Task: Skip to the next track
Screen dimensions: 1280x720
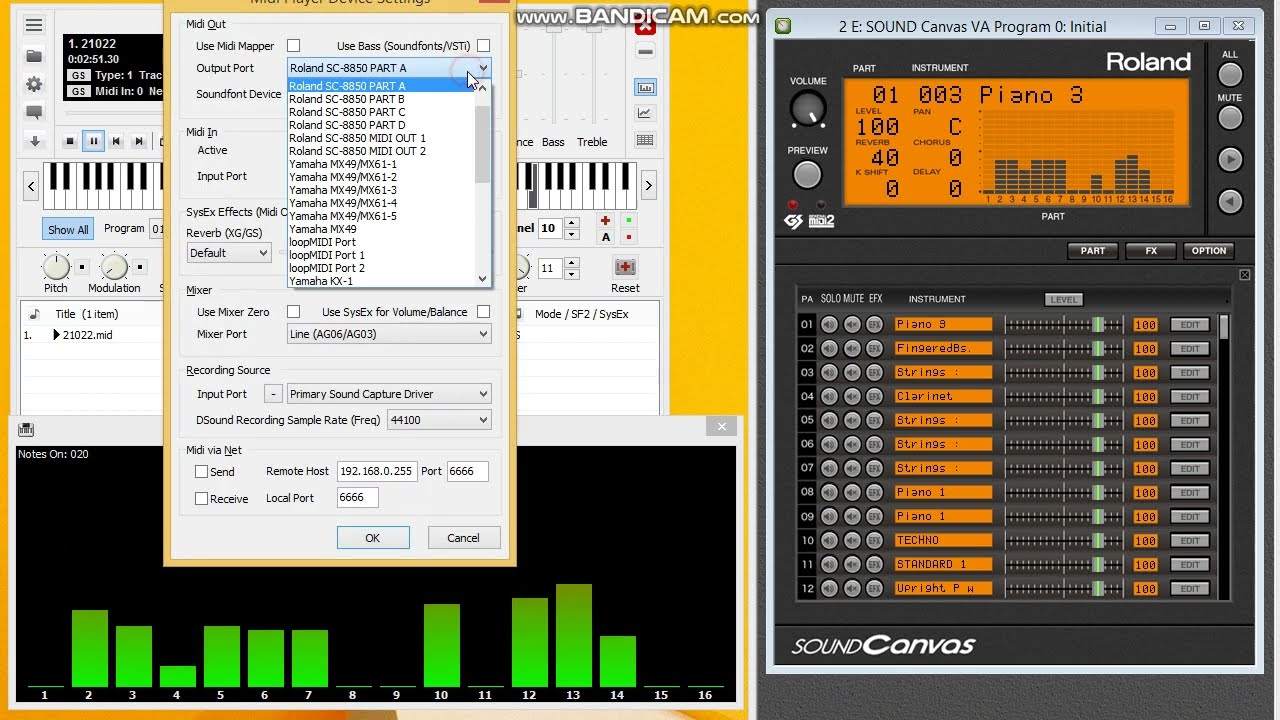Action: coord(139,141)
